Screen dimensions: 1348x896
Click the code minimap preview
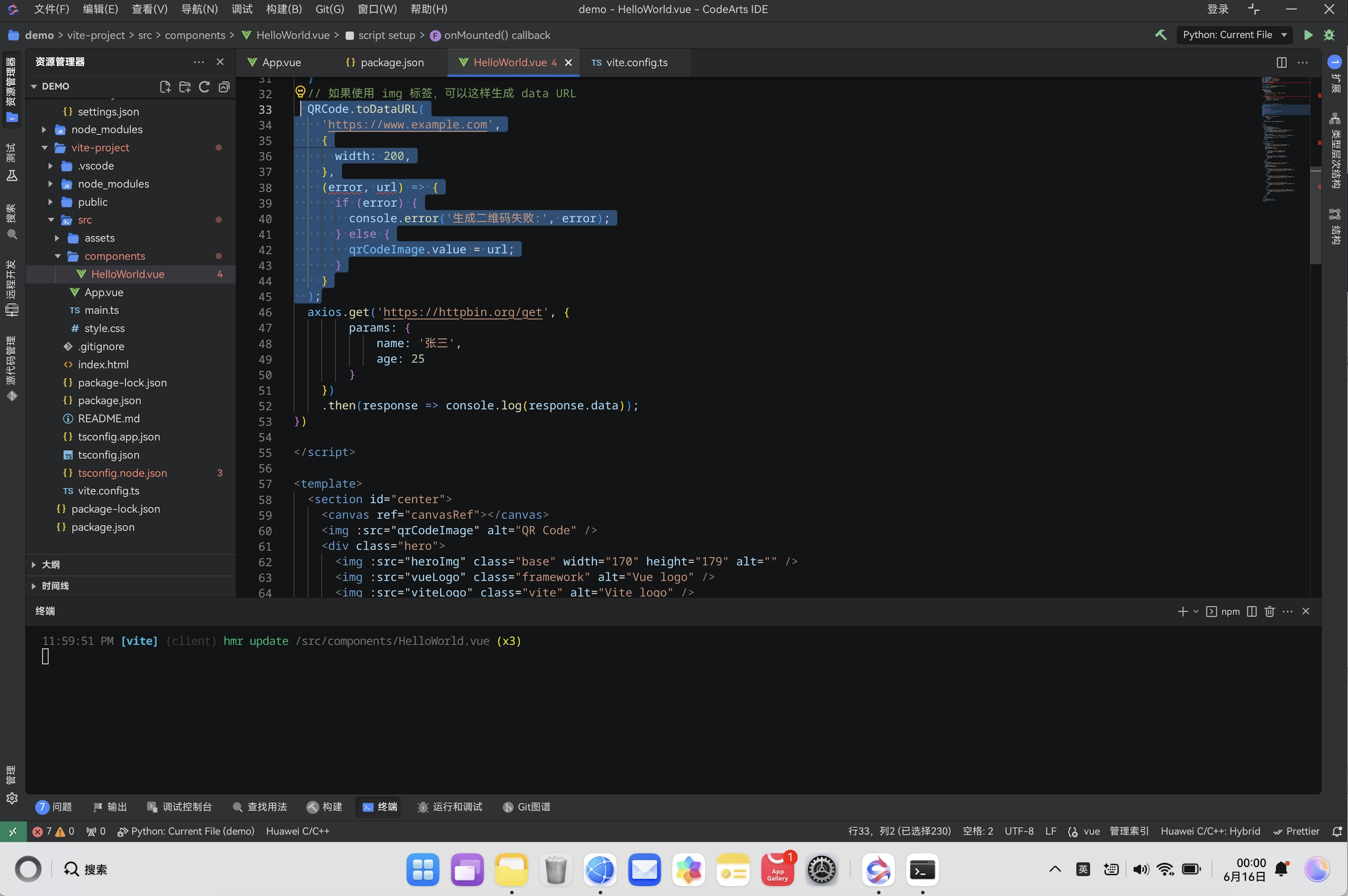click(1285, 139)
